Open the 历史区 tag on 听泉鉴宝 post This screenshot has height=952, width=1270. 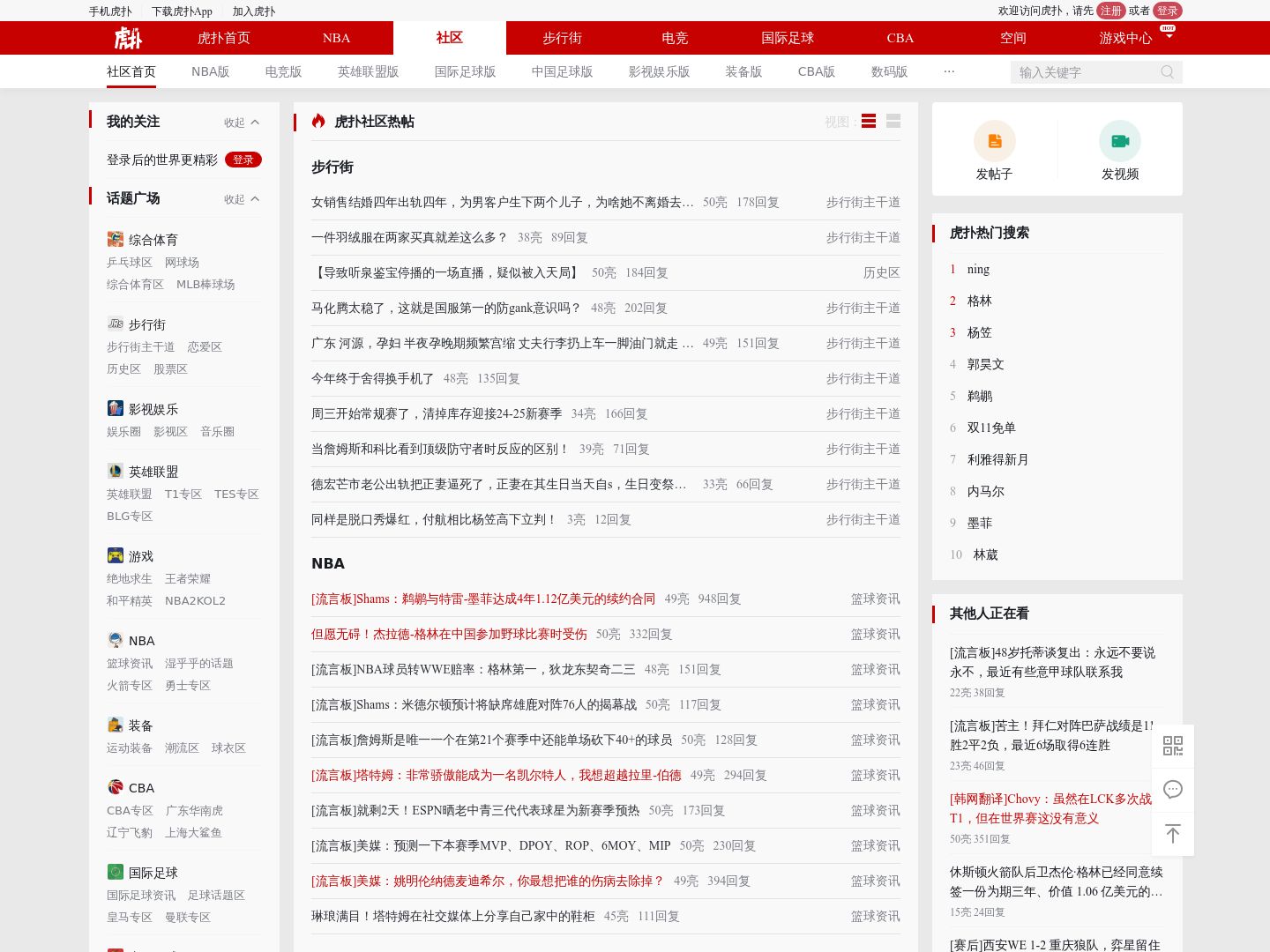click(x=881, y=272)
